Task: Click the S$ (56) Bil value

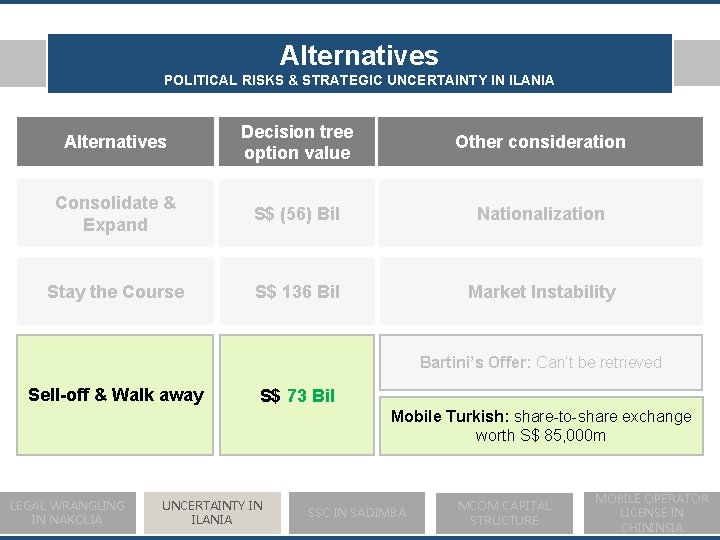Action: click(297, 214)
